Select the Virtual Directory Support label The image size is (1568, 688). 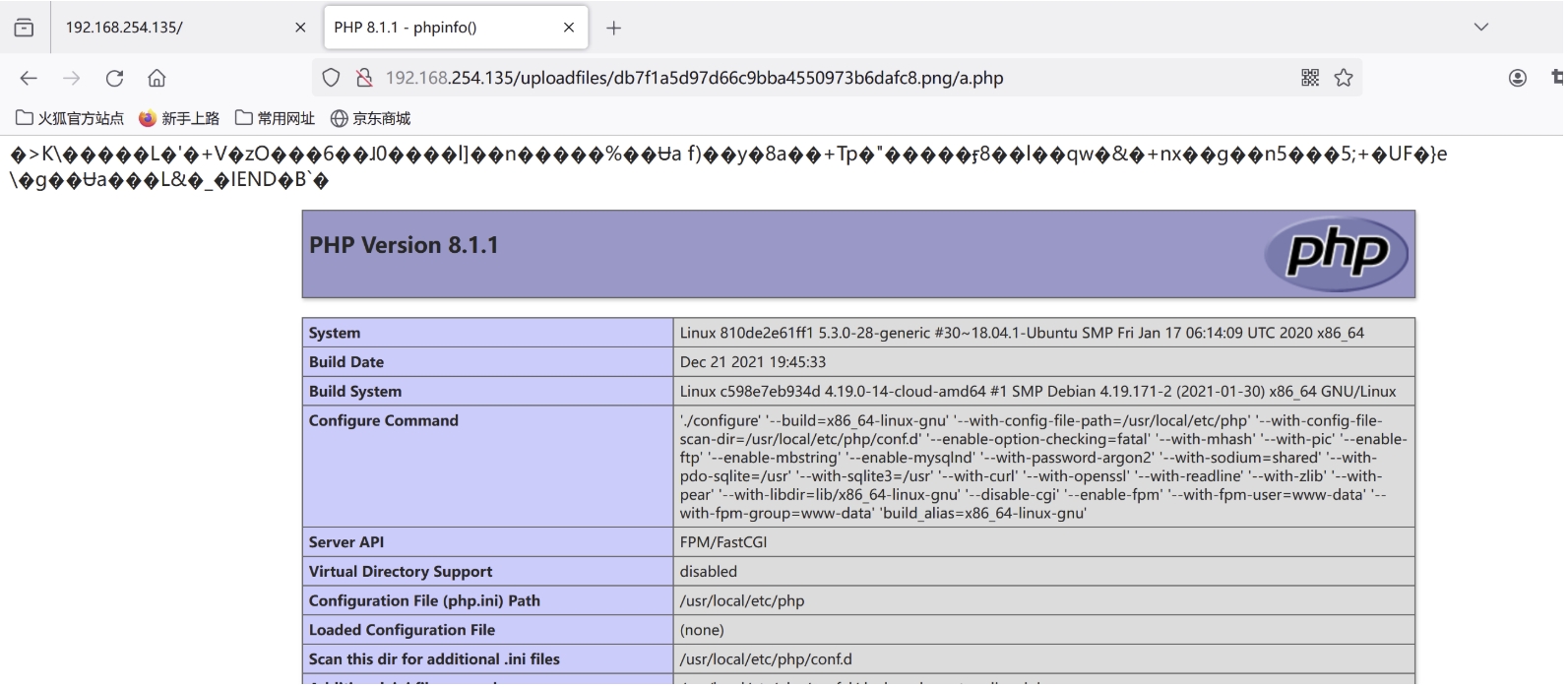401,571
